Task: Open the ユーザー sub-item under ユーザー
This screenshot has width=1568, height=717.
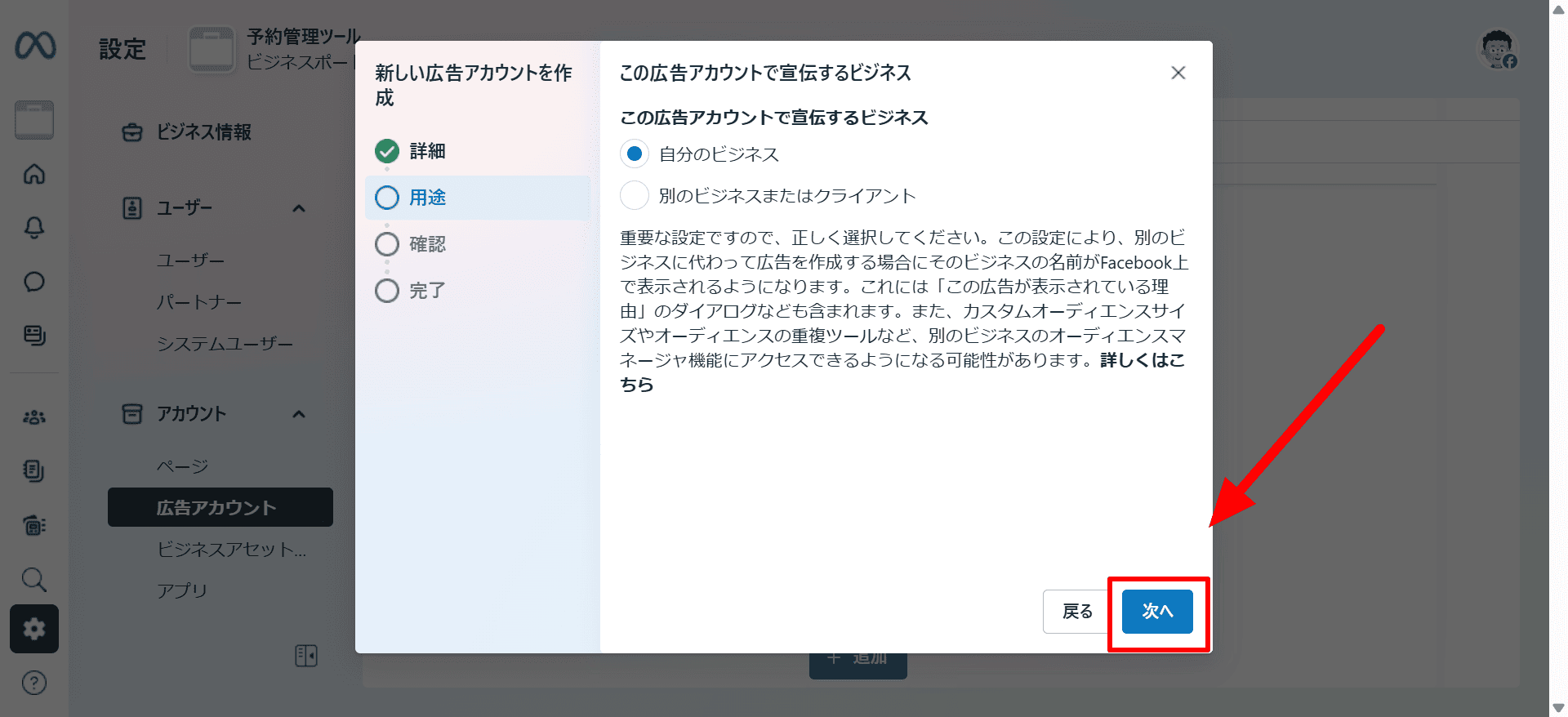Action: [190, 261]
